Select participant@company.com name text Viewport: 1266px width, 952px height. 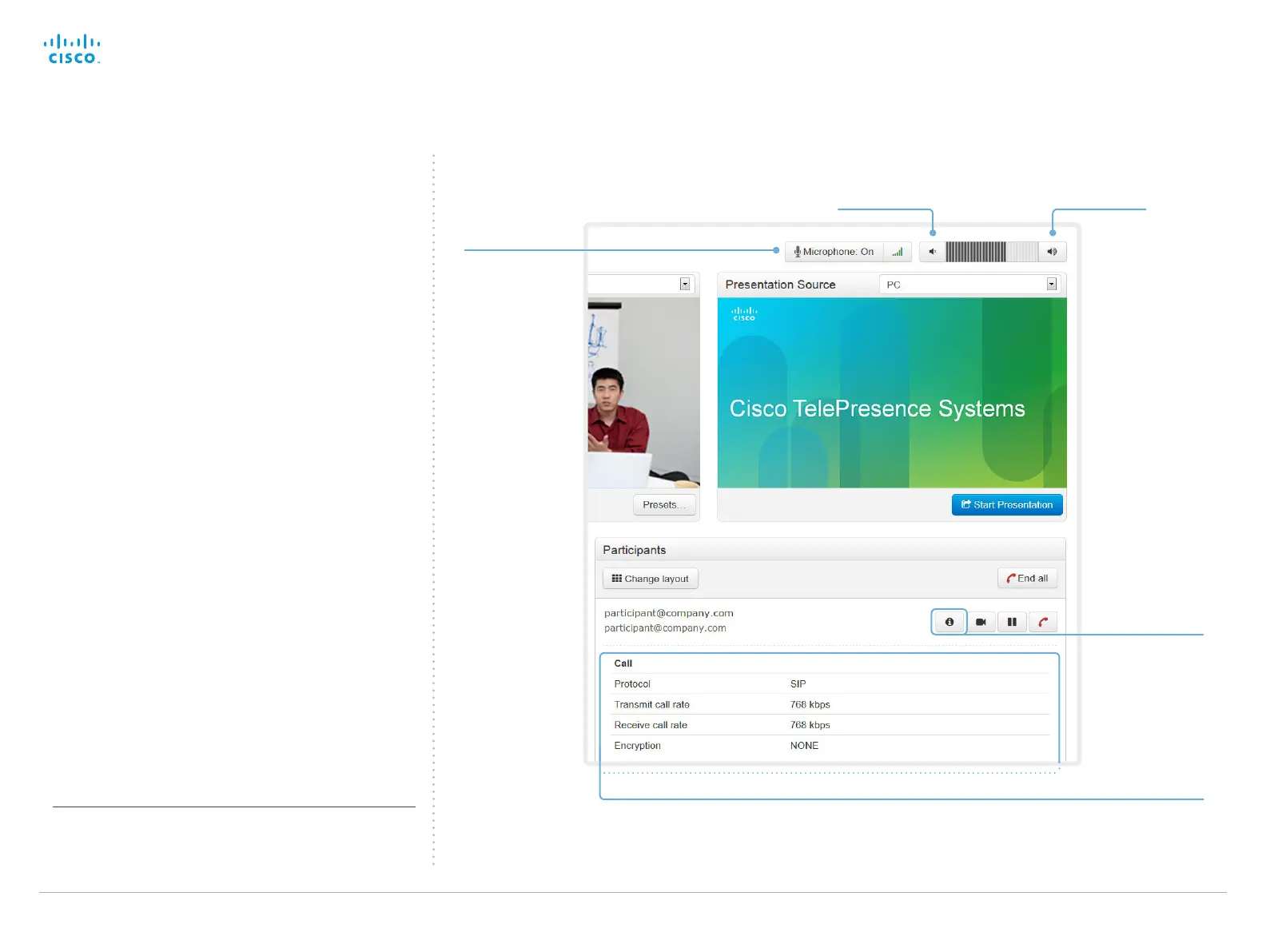click(x=669, y=613)
